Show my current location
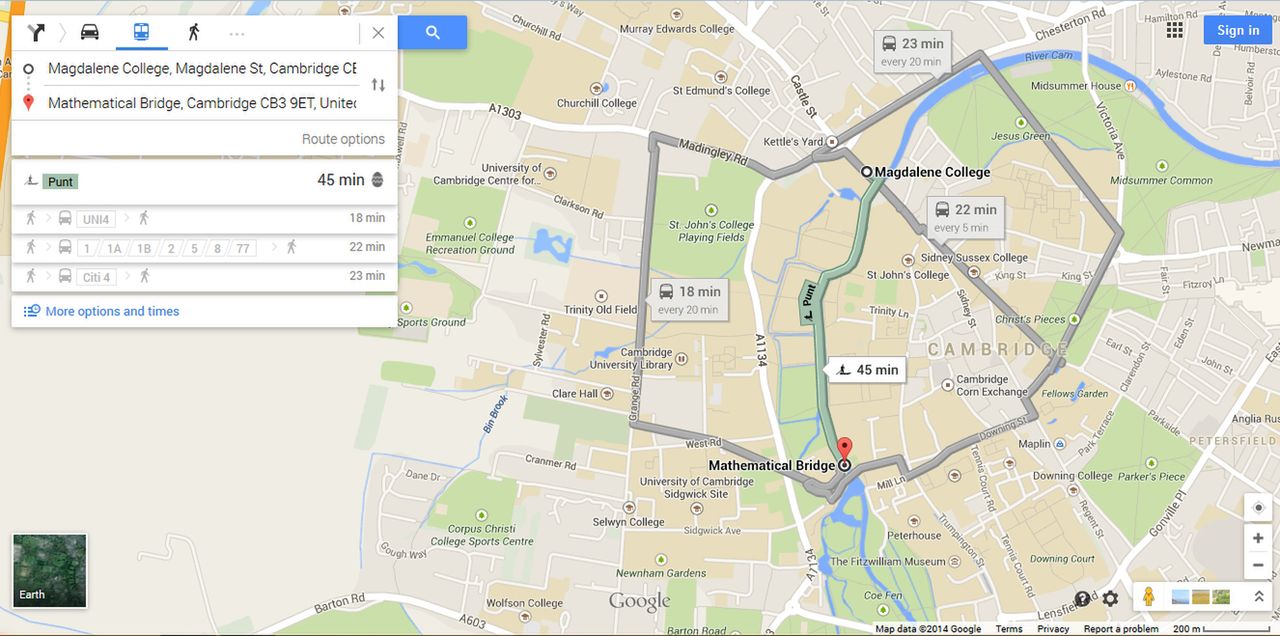Screen dimensions: 1280x636 tap(1258, 508)
